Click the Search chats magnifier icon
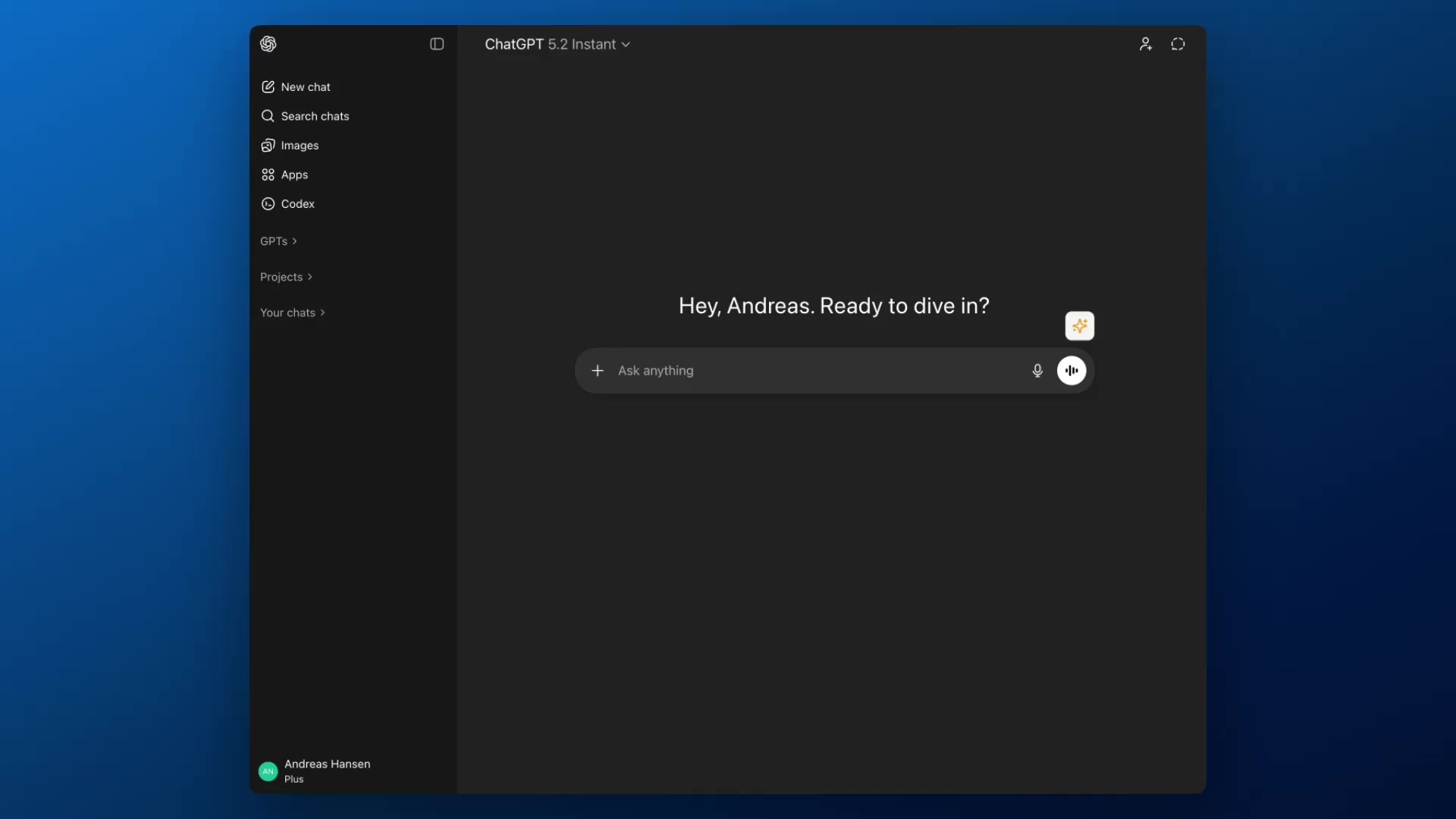The width and height of the screenshot is (1456, 819). (268, 116)
